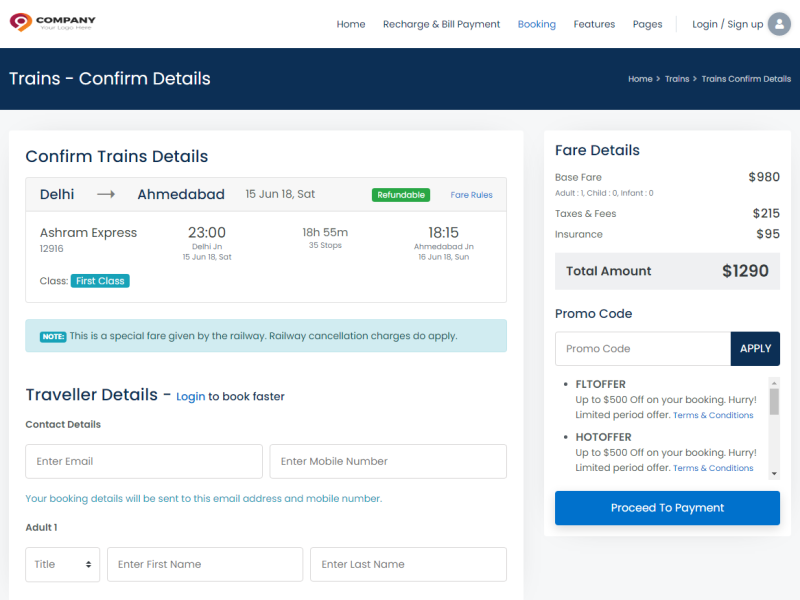Image resolution: width=800 pixels, height=600 pixels.
Task: Select the "Booking" navigation item
Action: pyautogui.click(x=536, y=24)
